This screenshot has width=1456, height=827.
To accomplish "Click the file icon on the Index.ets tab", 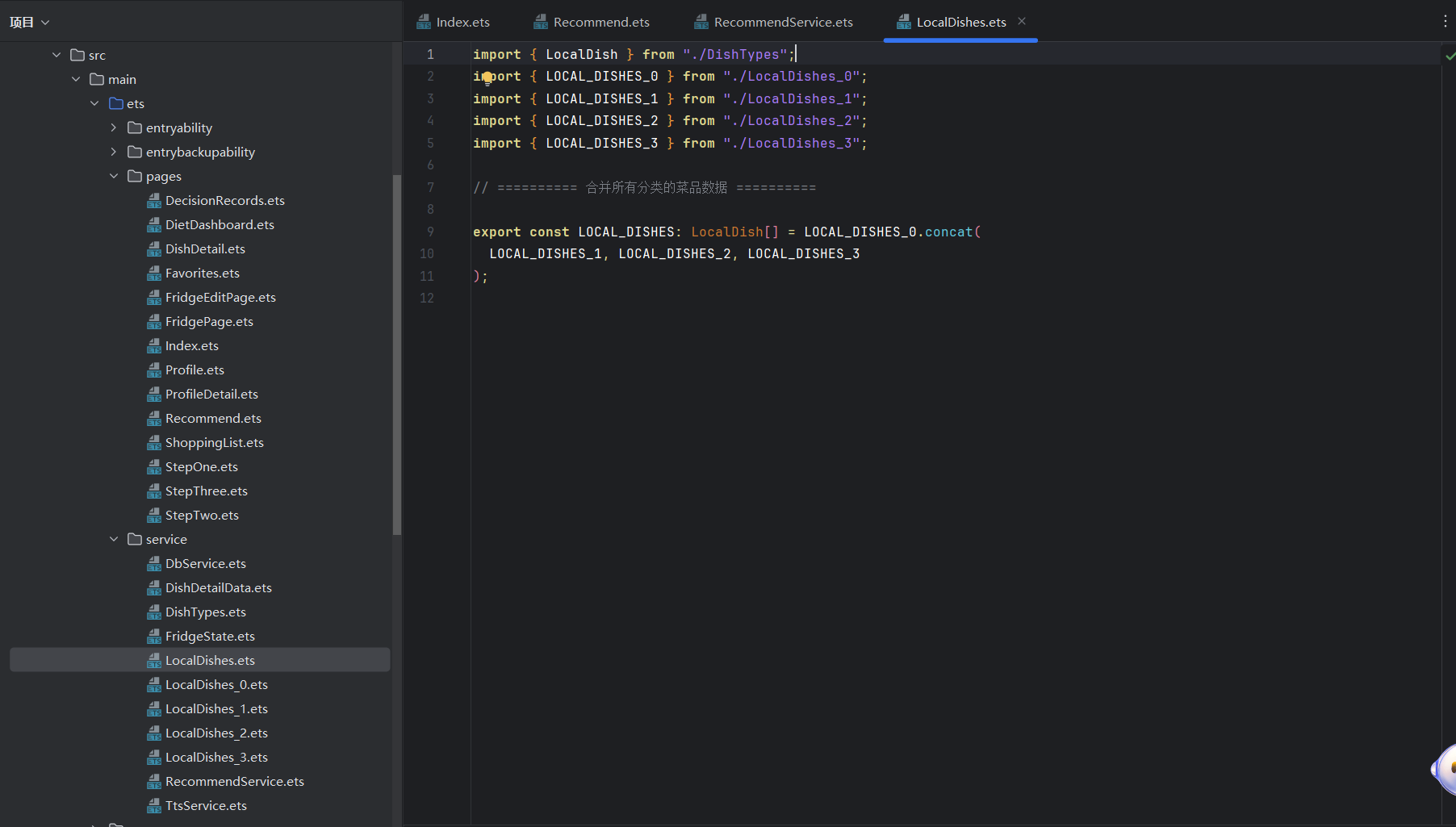I will (424, 22).
